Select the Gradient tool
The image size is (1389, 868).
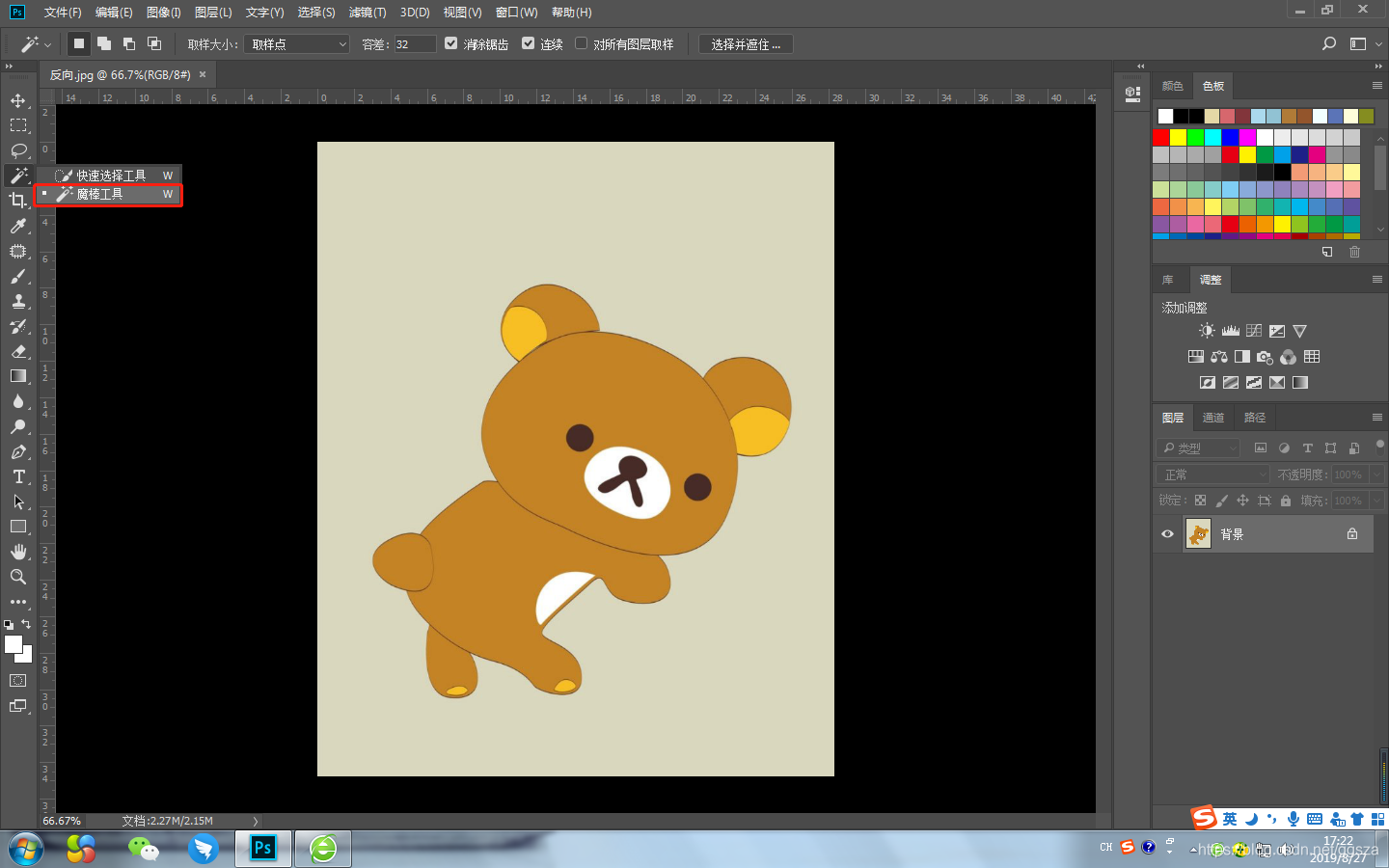pyautogui.click(x=18, y=376)
